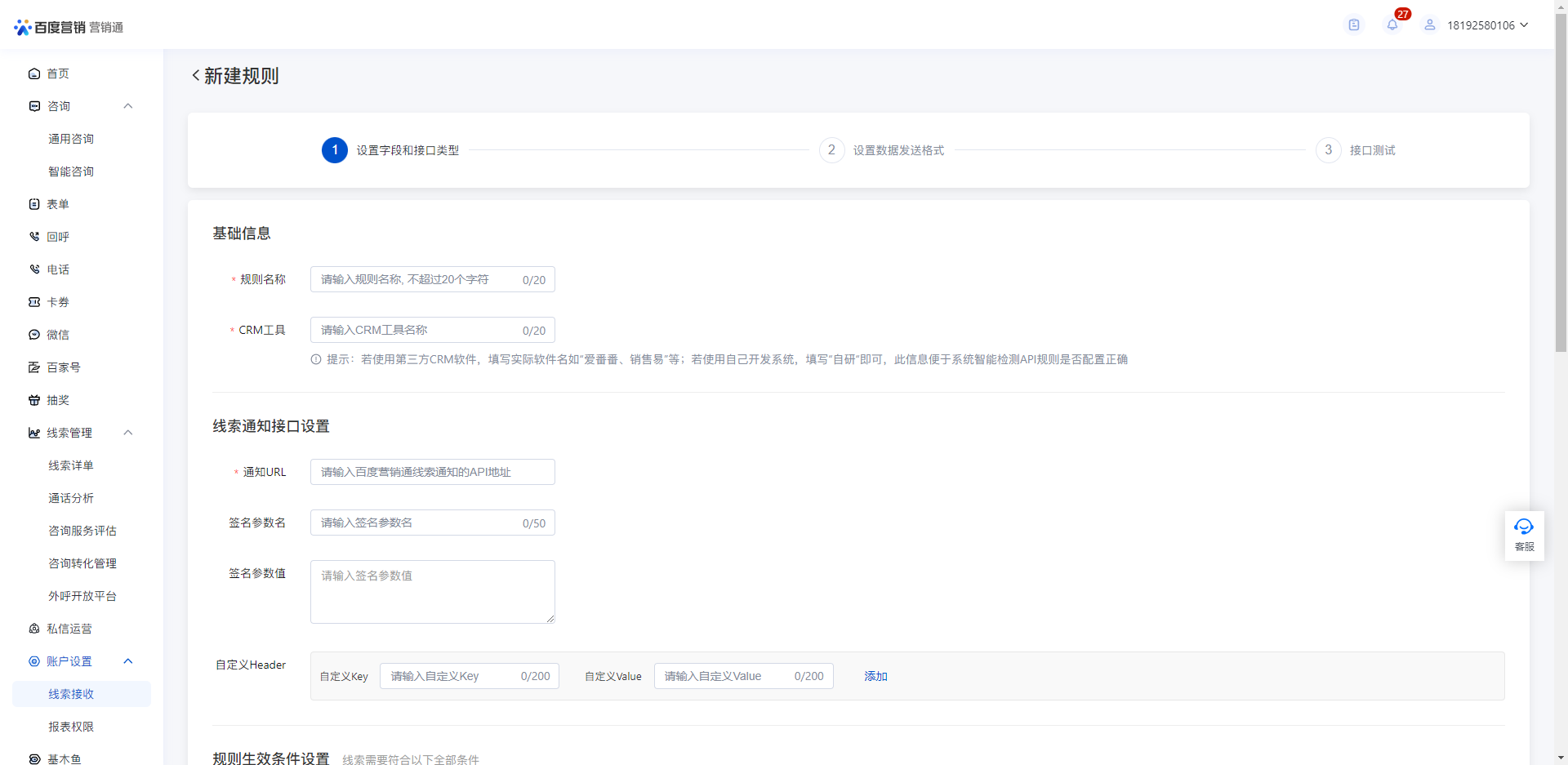
Task: Click the 首页 home icon in sidebar
Action: (34, 73)
